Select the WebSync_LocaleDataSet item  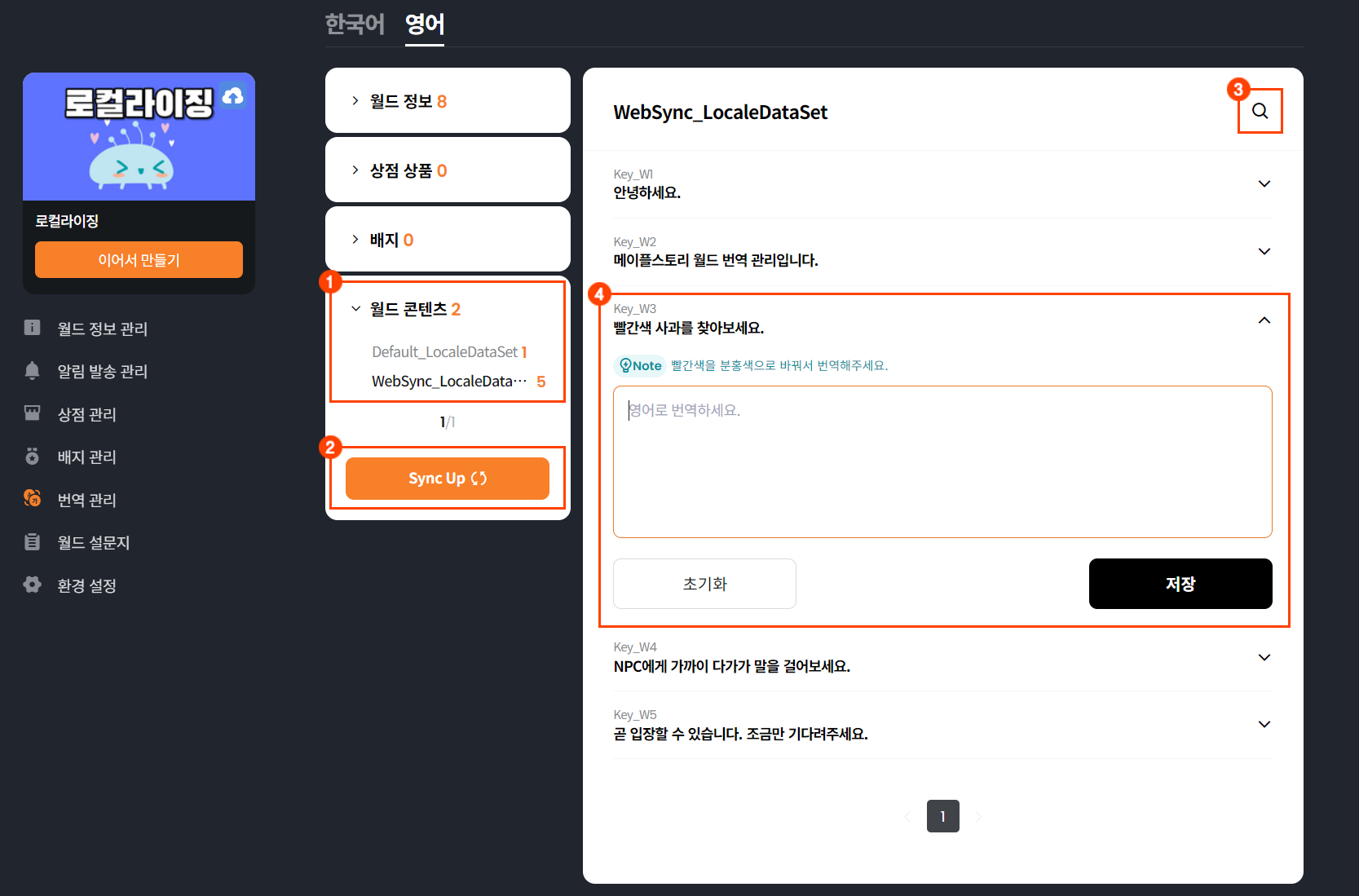pos(448,380)
